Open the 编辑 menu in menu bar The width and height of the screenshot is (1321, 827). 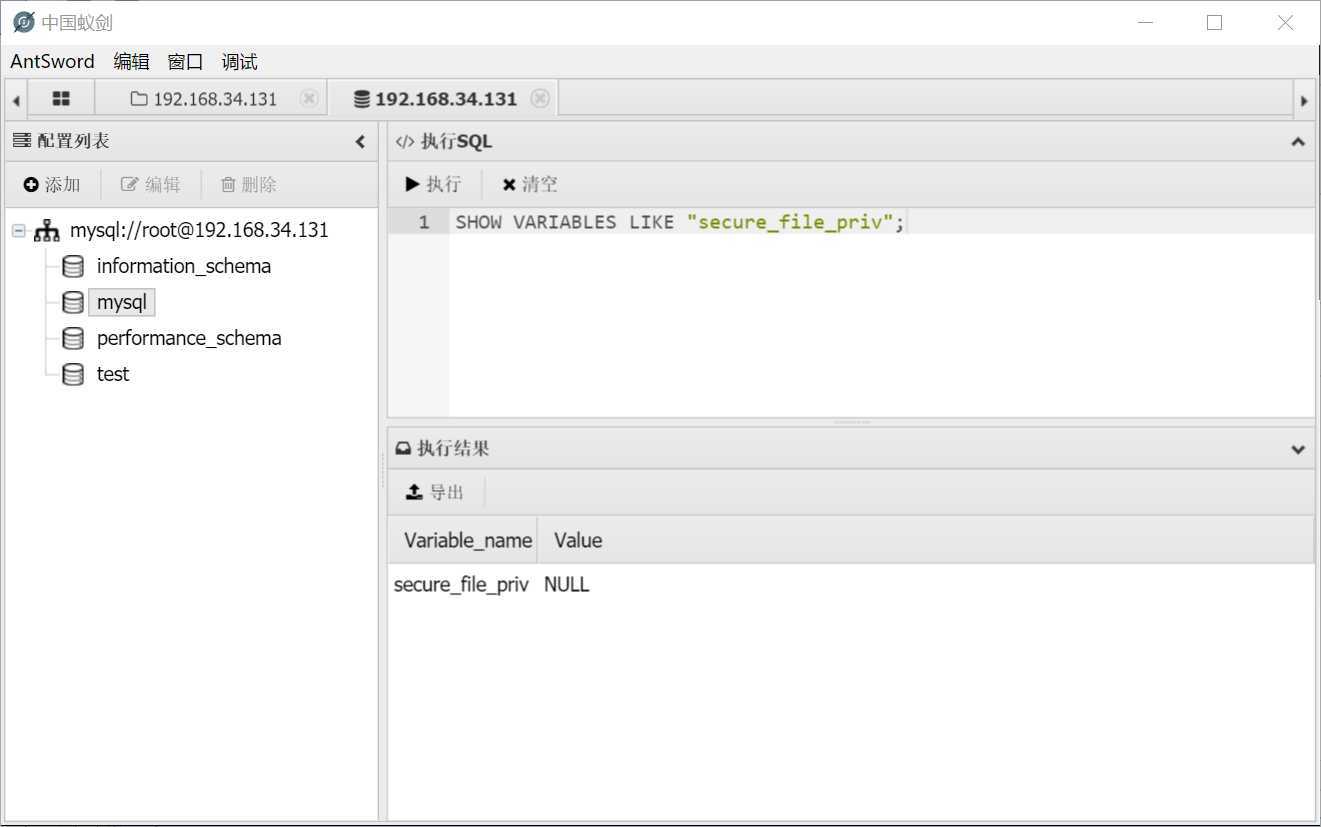pyautogui.click(x=131, y=61)
